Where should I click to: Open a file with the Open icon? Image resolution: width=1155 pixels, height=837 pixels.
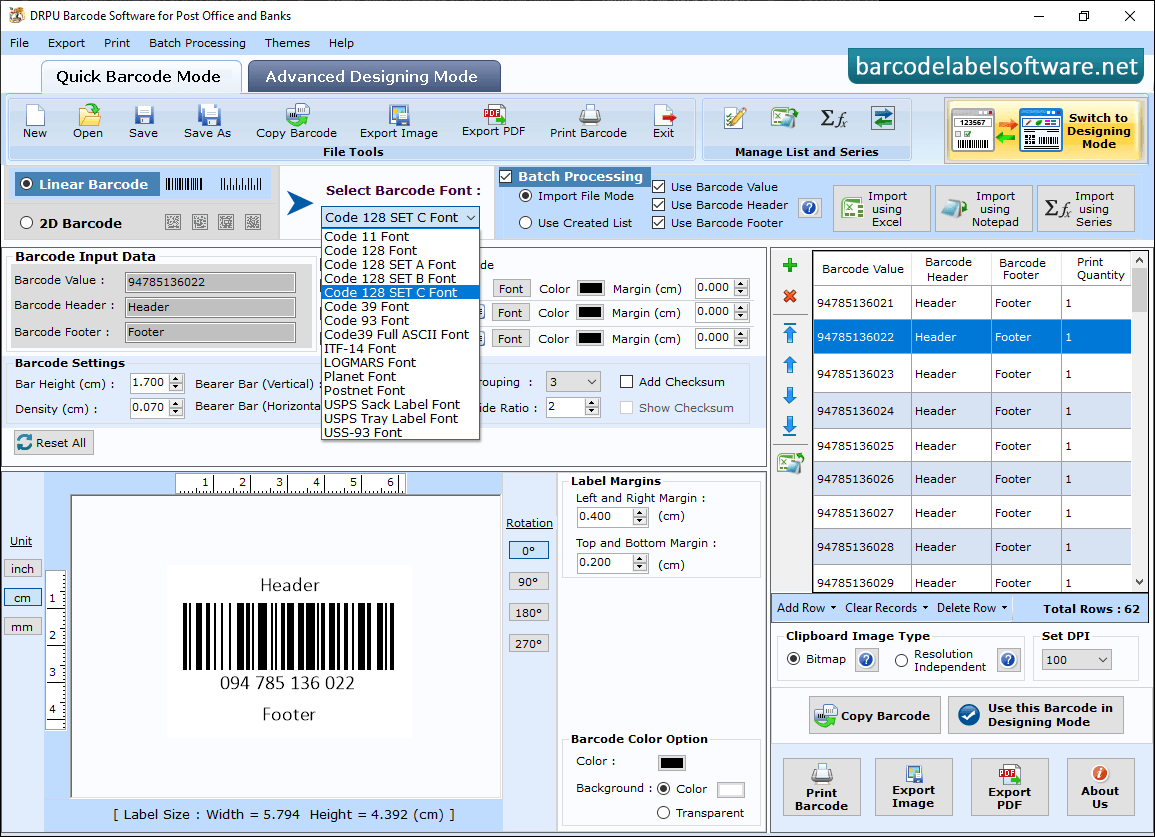(x=88, y=122)
